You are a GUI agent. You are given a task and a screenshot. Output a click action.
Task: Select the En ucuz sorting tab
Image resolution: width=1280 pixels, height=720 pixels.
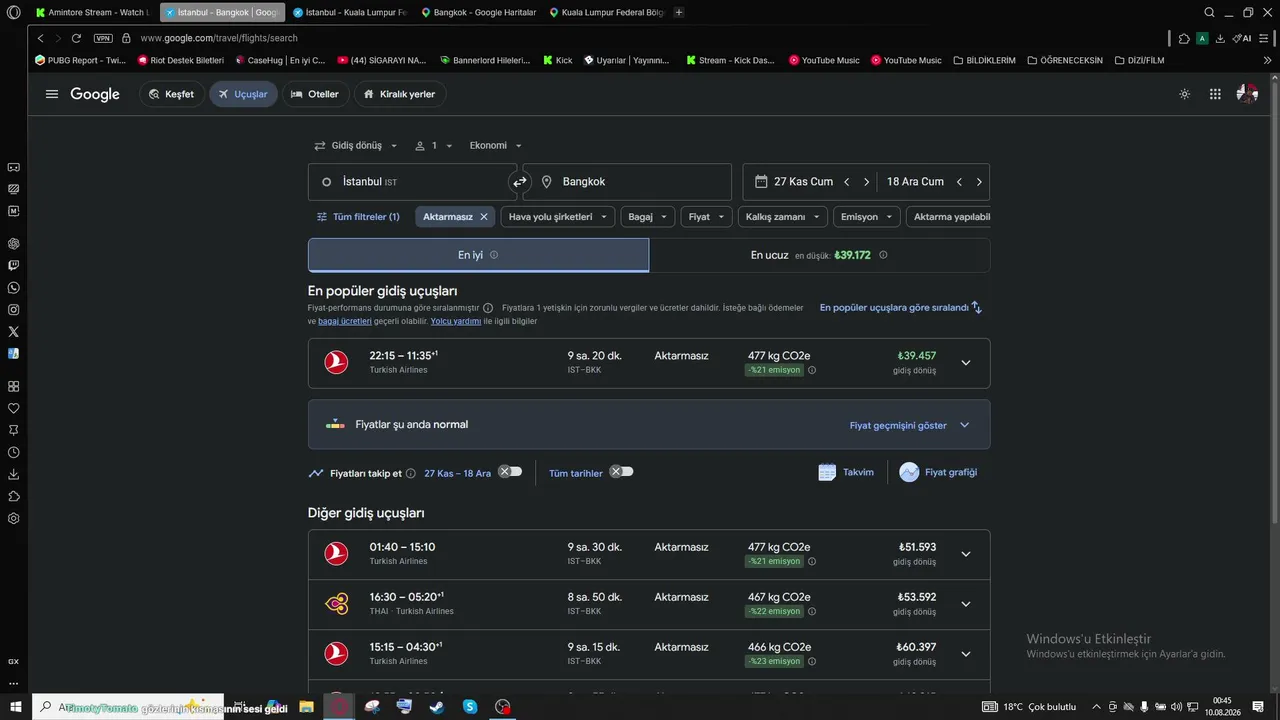820,255
